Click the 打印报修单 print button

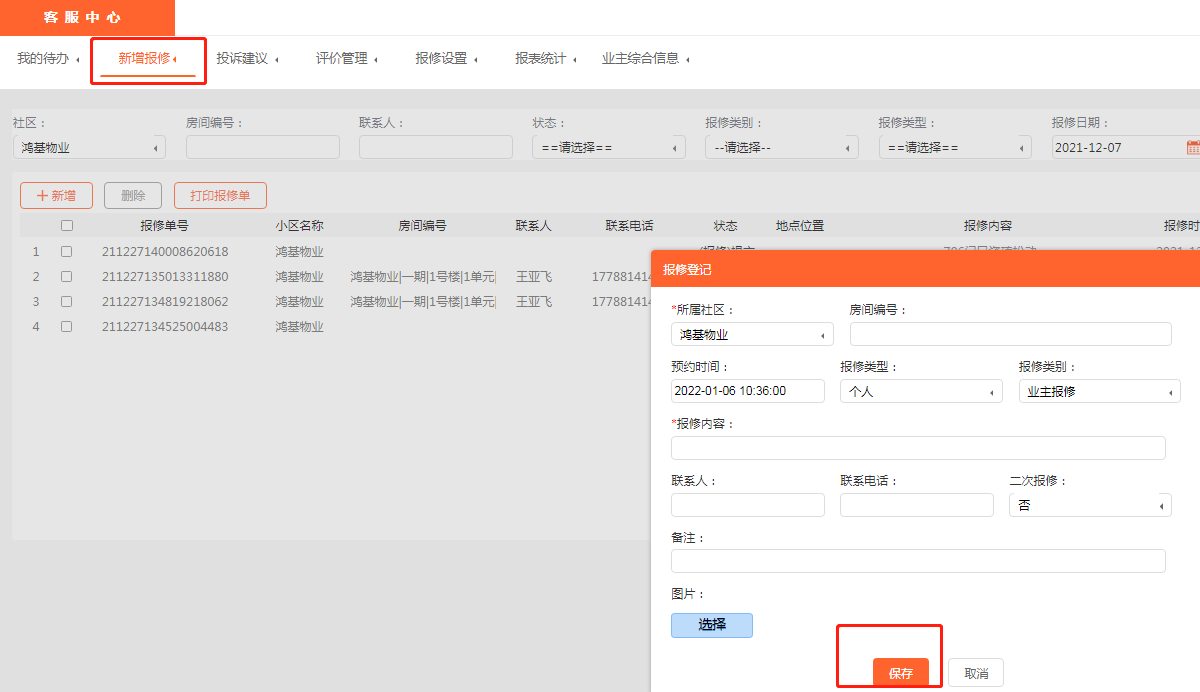coord(220,196)
